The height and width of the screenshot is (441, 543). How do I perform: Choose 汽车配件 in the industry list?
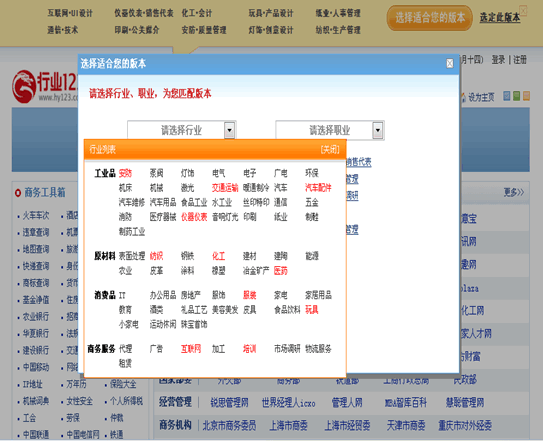pyautogui.click(x=318, y=188)
